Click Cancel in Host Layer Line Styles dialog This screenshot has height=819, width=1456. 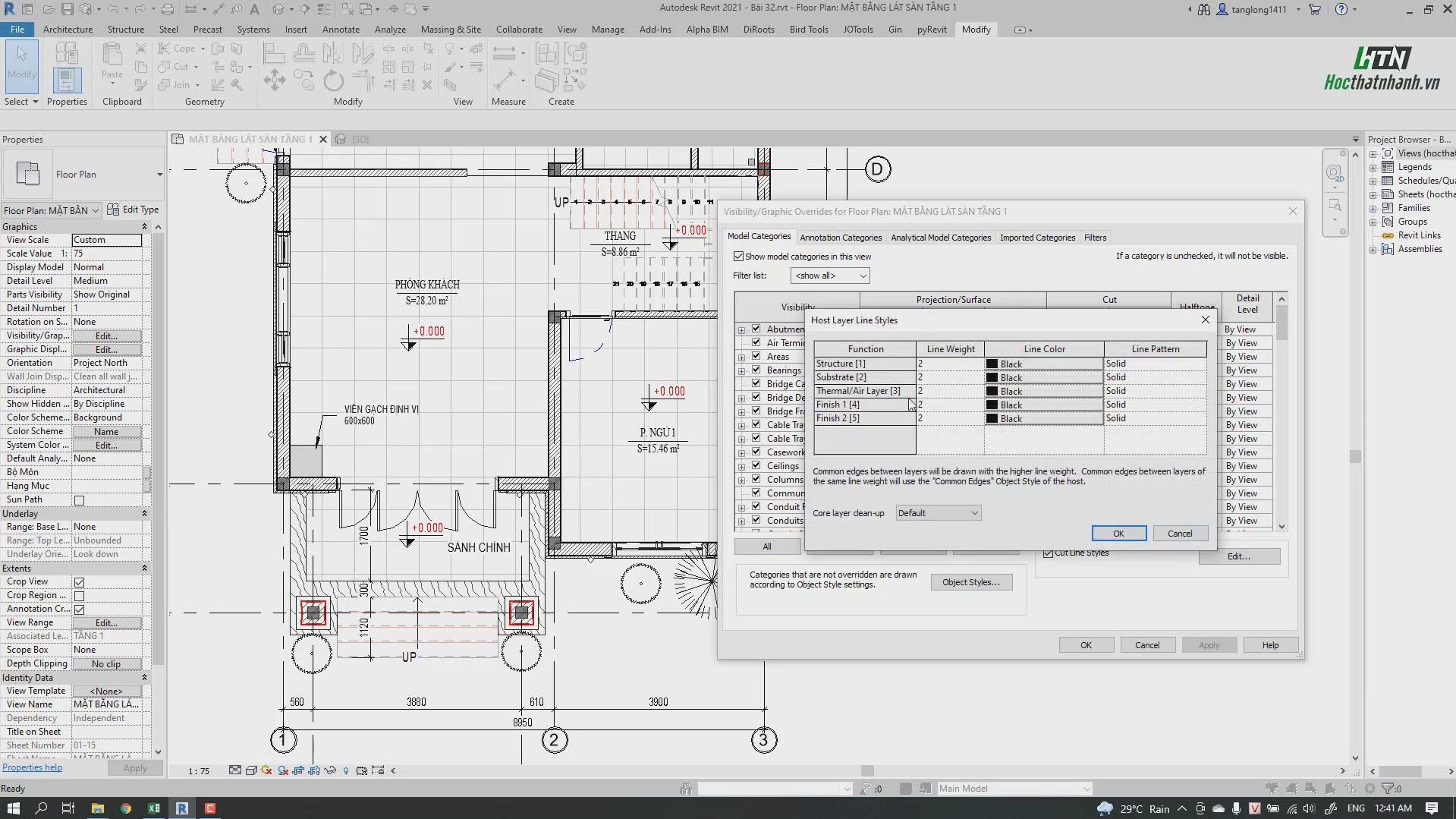(x=1180, y=534)
